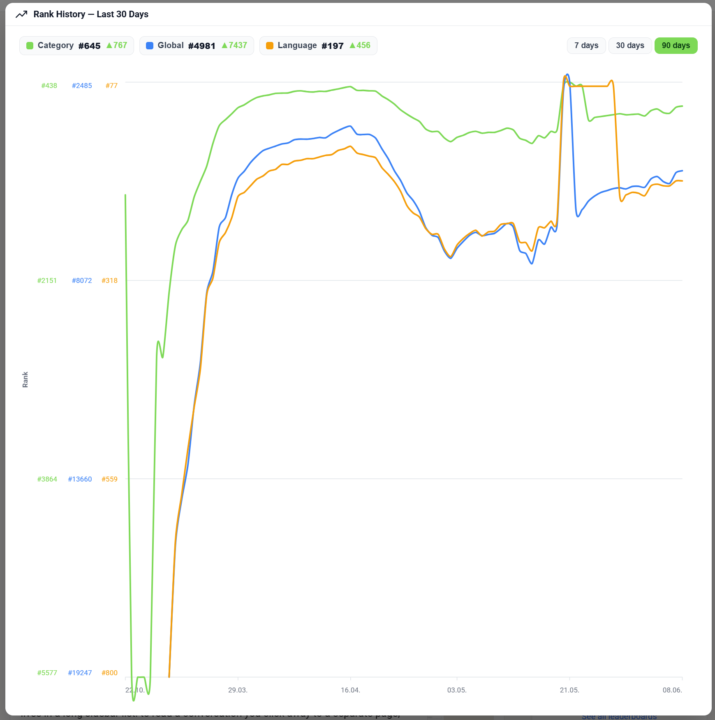Click the 08.06. date tick
The height and width of the screenshot is (720, 715).
672,690
